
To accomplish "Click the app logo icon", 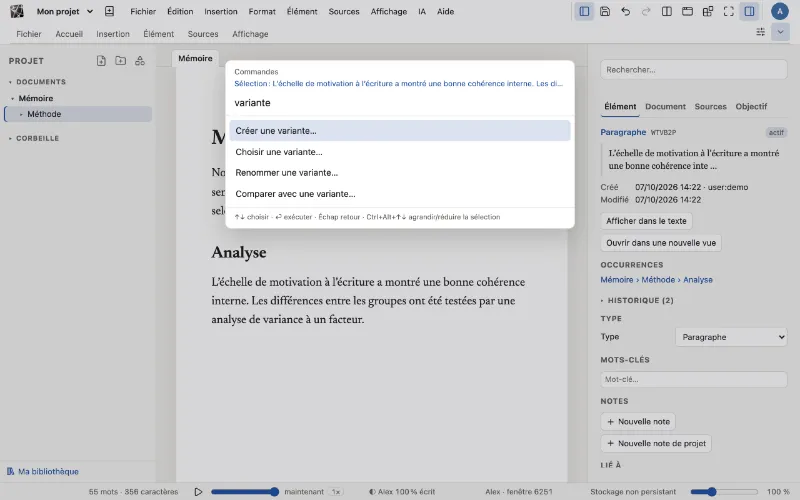I will pos(16,11).
